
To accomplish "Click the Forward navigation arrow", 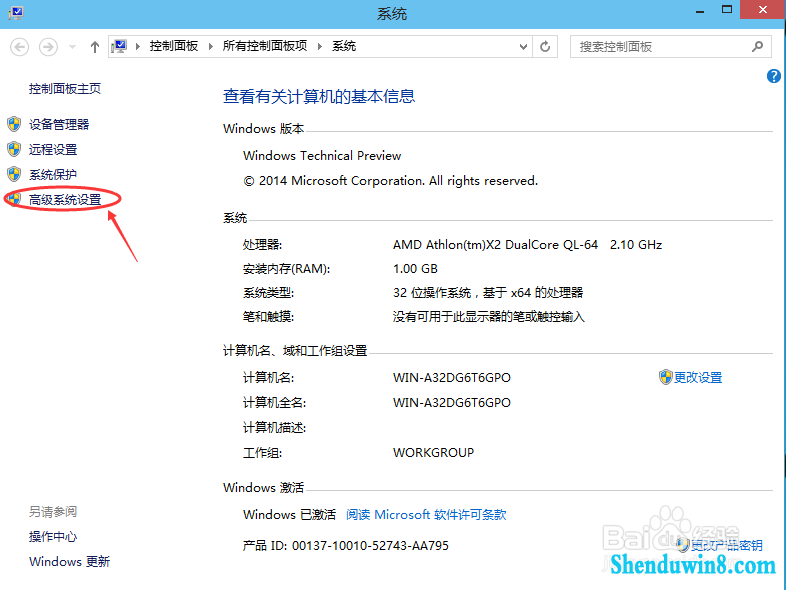I will coord(49,47).
